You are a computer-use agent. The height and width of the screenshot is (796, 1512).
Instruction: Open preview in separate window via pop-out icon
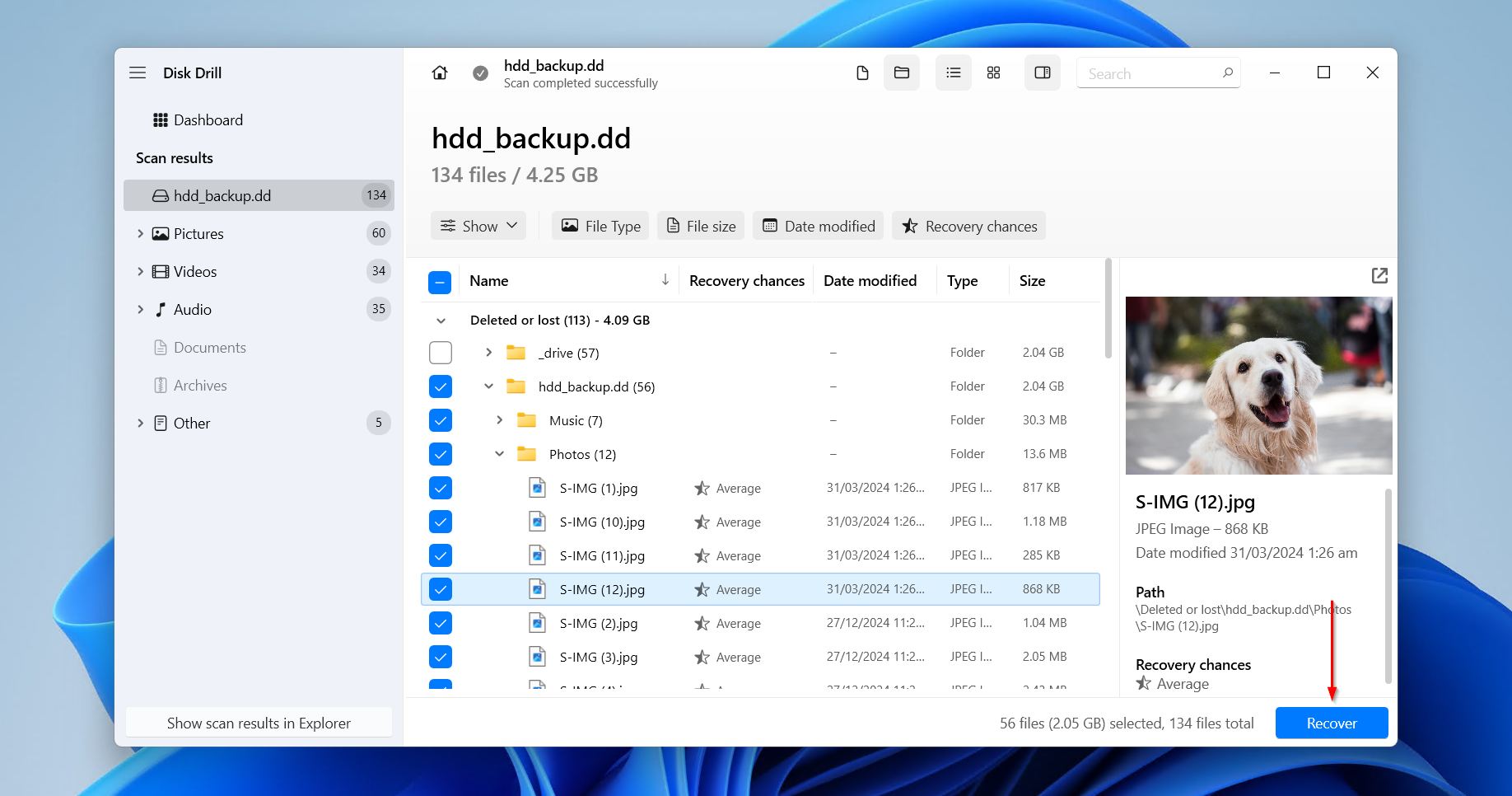pyautogui.click(x=1379, y=276)
